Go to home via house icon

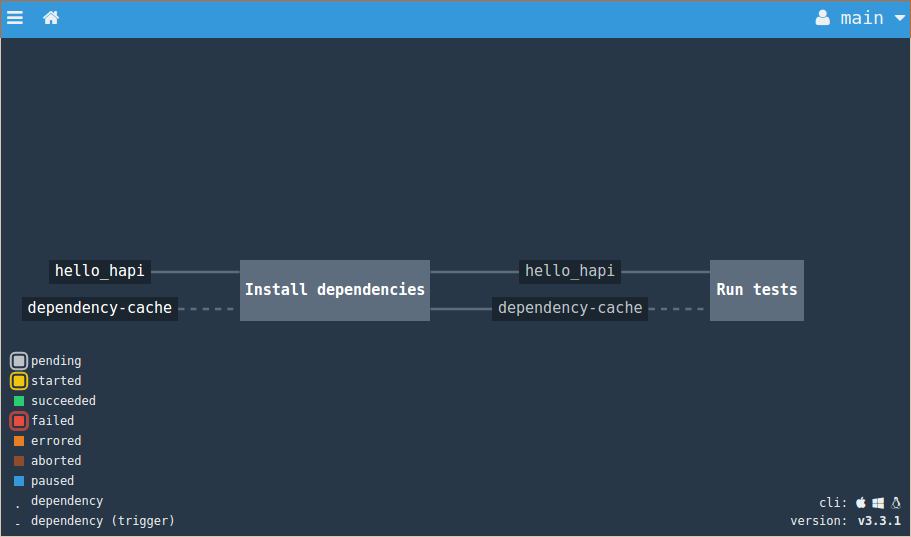(x=51, y=18)
